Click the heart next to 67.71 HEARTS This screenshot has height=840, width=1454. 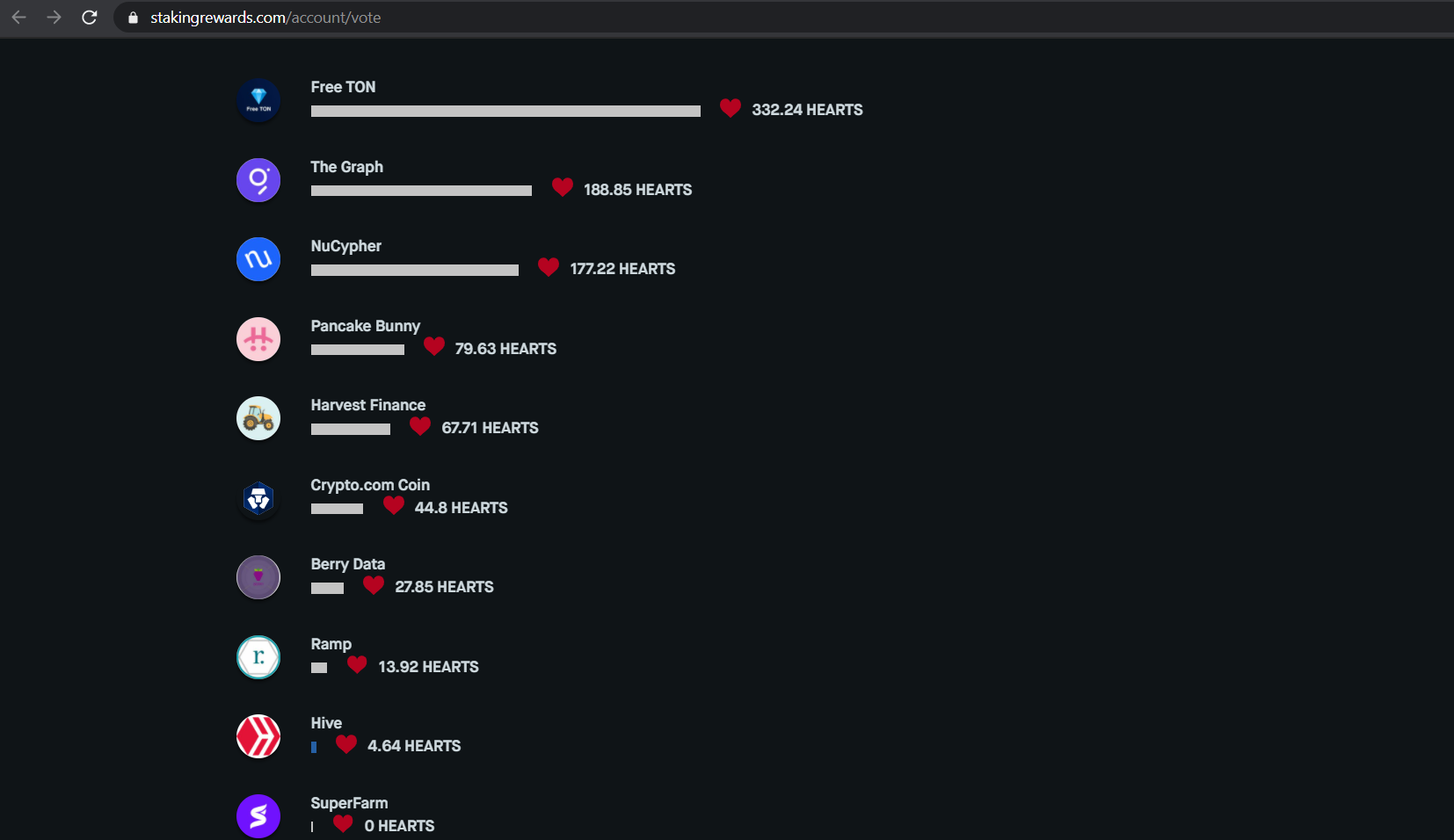(420, 426)
